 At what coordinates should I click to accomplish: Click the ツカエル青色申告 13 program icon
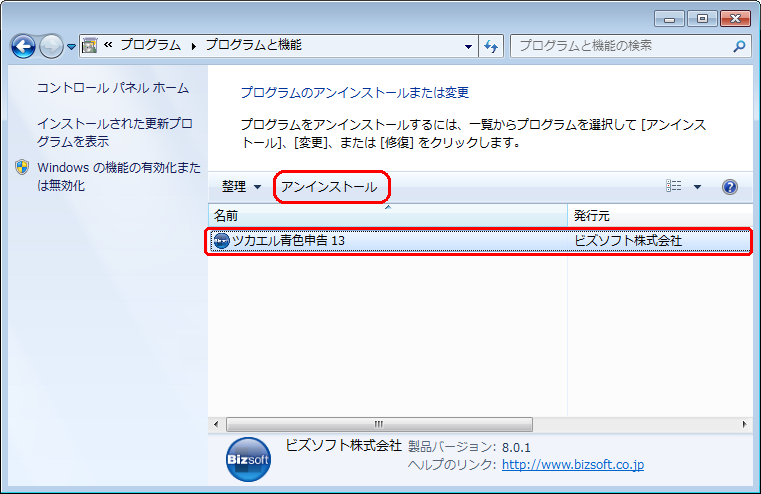point(222,241)
